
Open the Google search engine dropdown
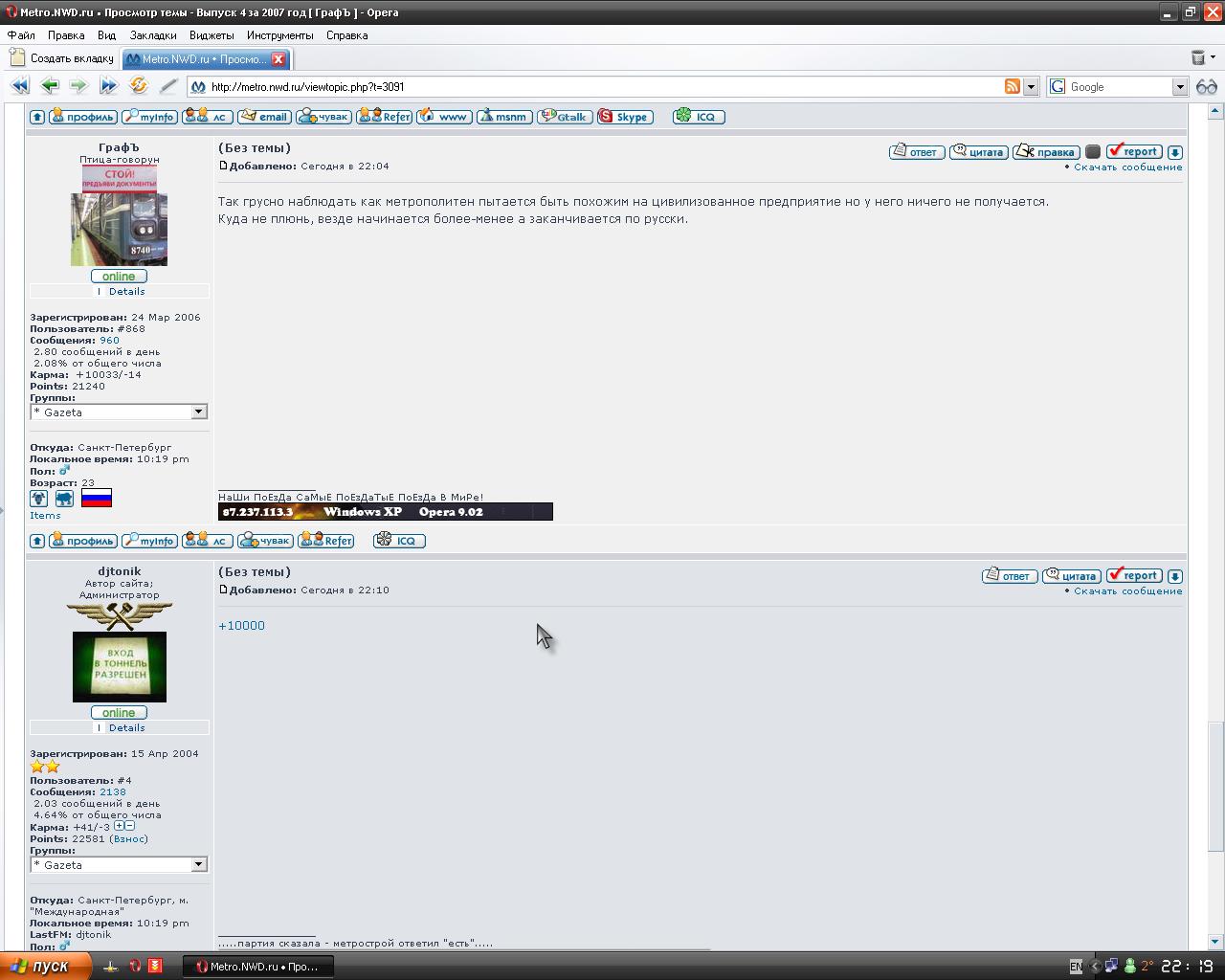point(1179,87)
